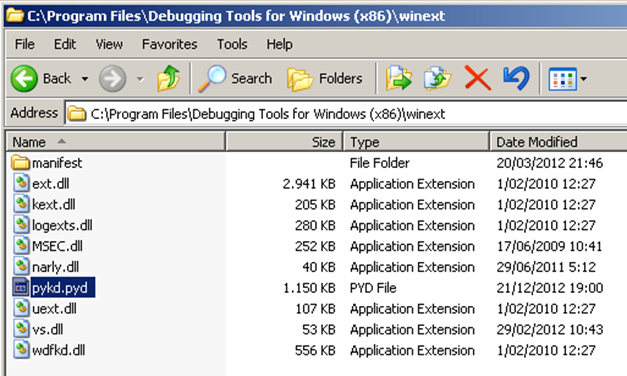
Task: Click the logexts.dll file name
Action: click(x=62, y=225)
